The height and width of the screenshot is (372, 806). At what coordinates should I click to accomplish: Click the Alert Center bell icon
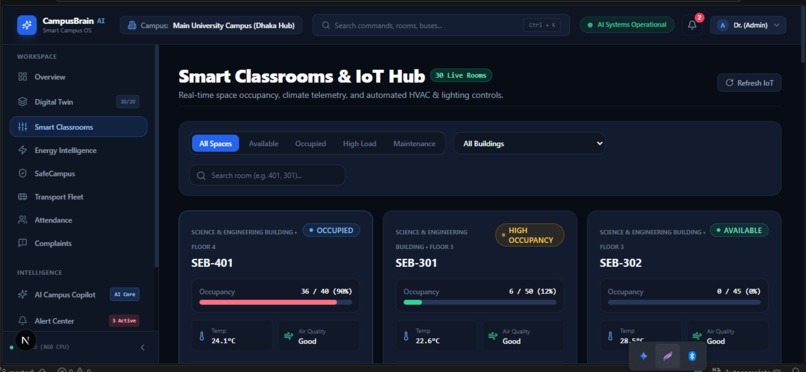23,321
